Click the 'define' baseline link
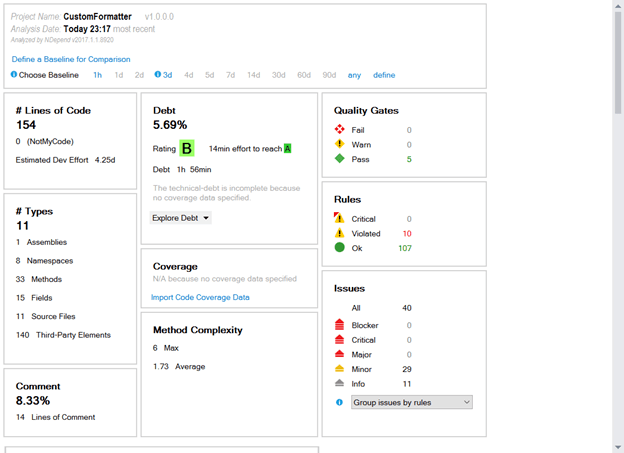The width and height of the screenshot is (624, 453). 384,75
